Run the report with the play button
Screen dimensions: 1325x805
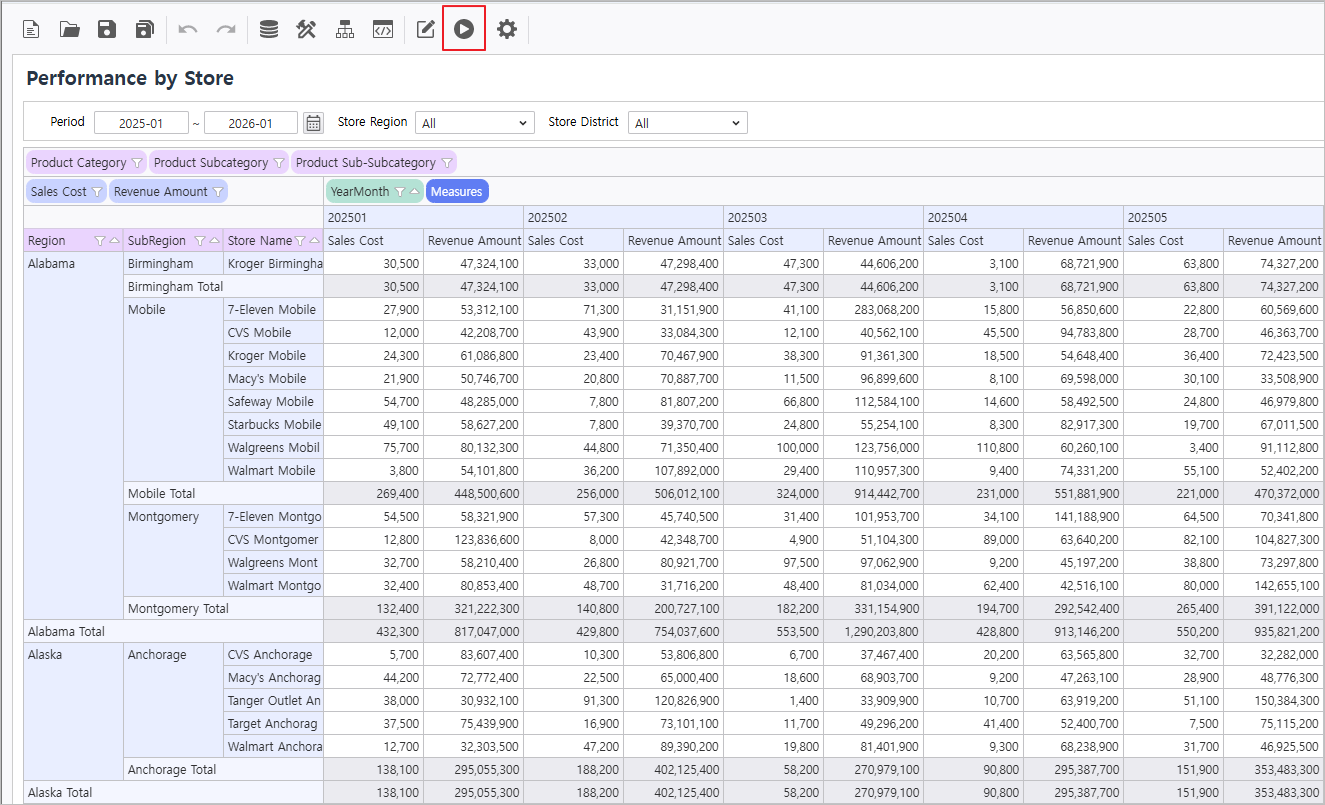coord(463,30)
